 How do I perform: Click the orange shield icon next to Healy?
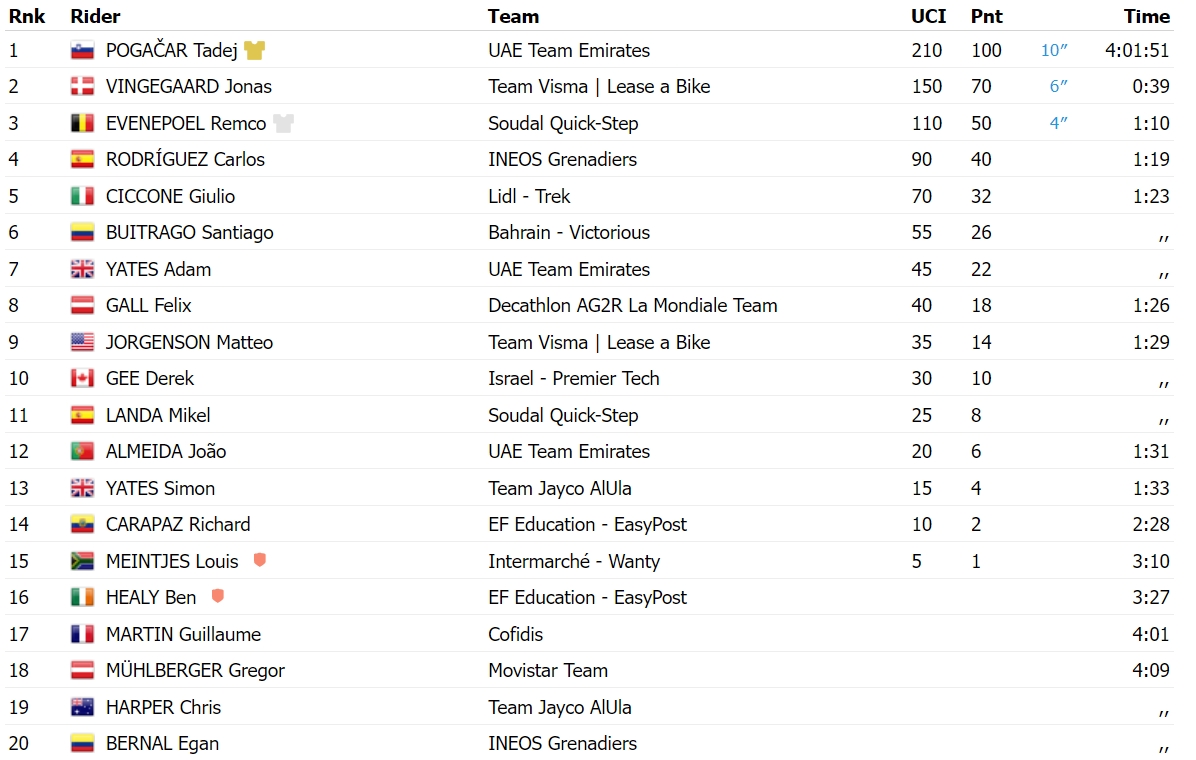tap(217, 596)
